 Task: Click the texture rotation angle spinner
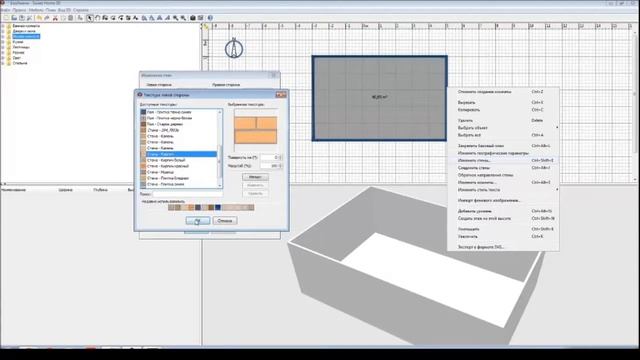pos(272,157)
